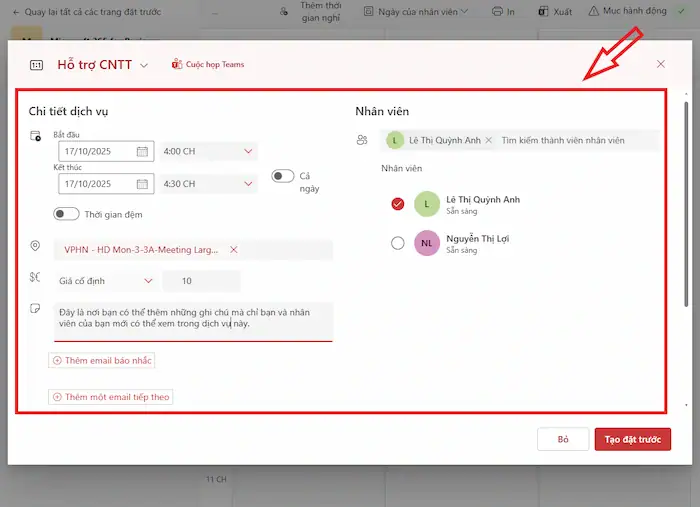Click the Xuất export icon
The height and width of the screenshot is (507, 700).
[x=543, y=12]
